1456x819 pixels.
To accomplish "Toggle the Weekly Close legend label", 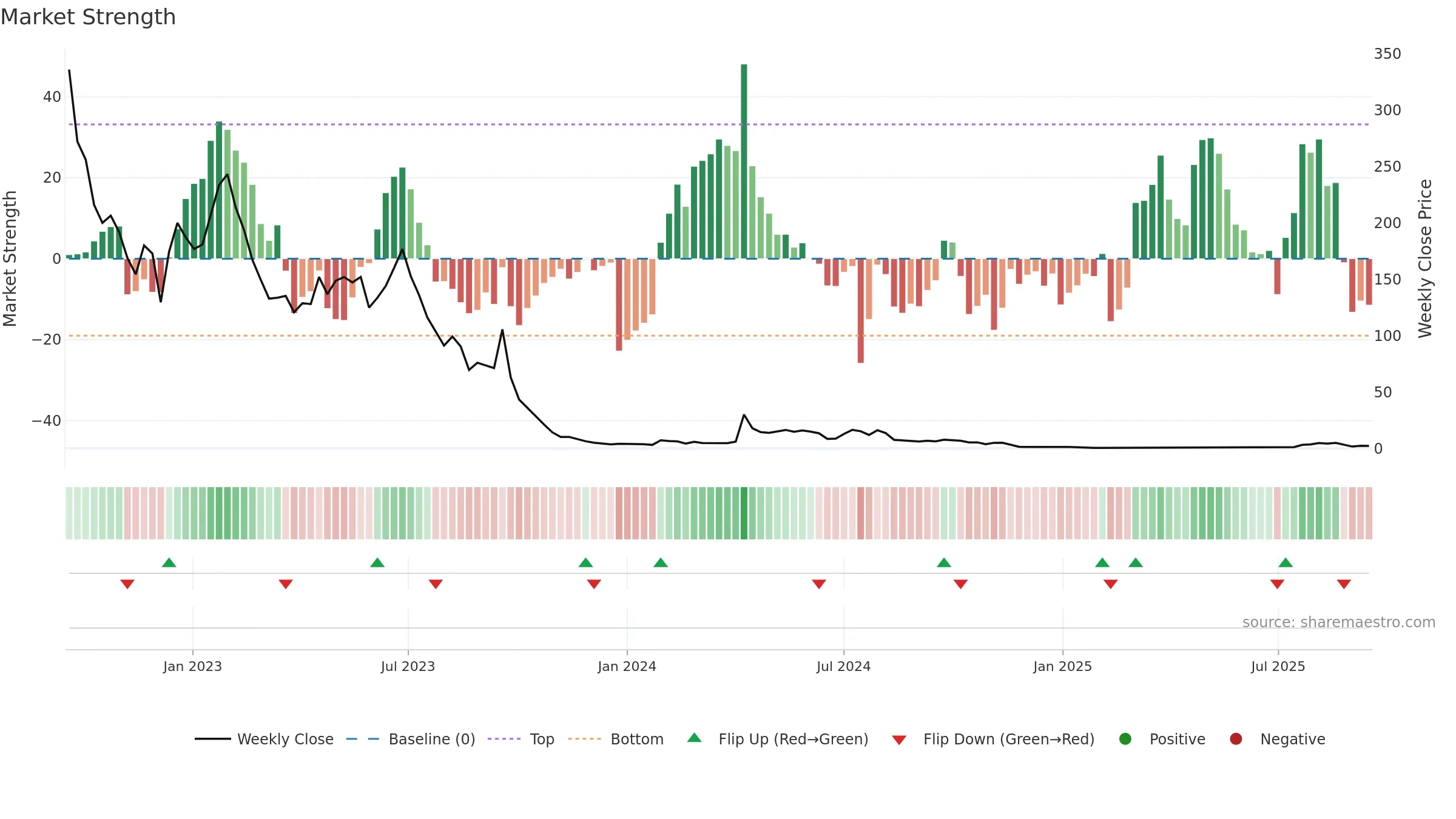I will 285,740.
